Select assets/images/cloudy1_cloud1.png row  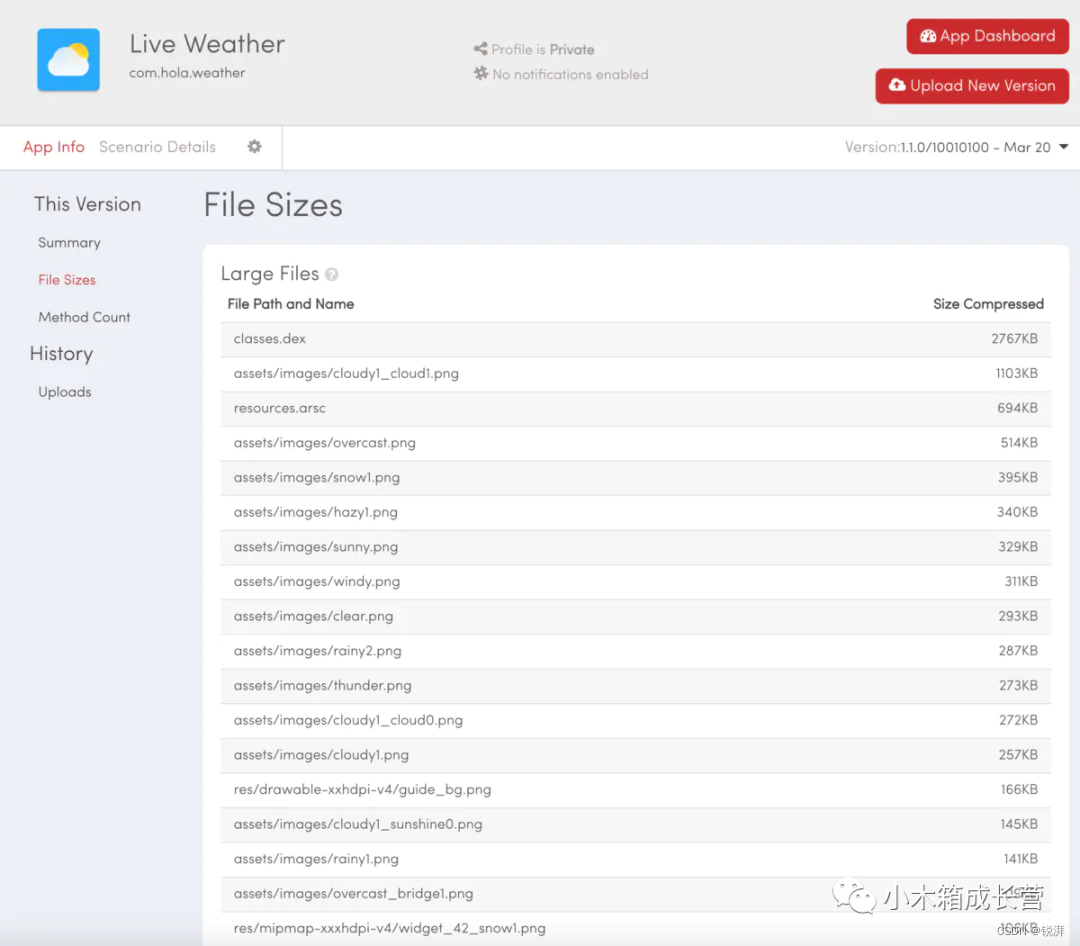[635, 373]
